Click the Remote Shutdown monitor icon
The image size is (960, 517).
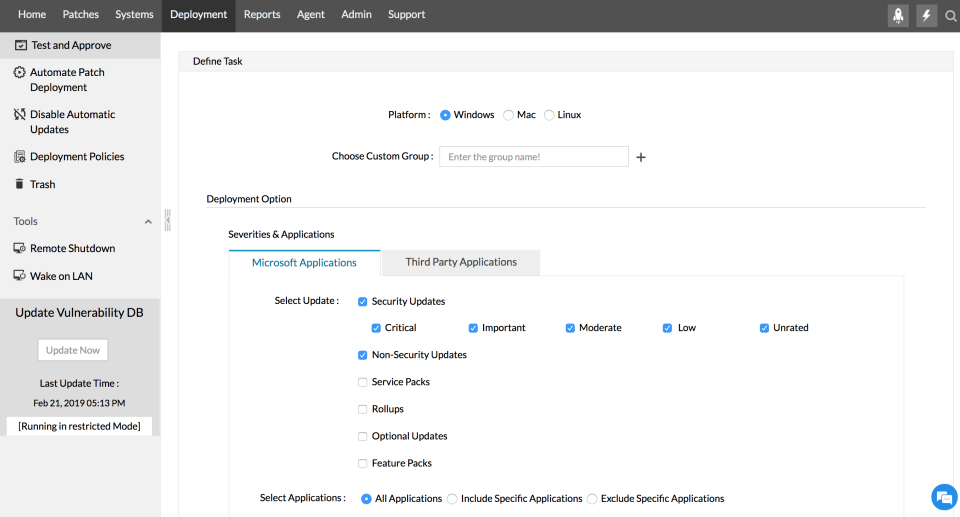tap(20, 248)
